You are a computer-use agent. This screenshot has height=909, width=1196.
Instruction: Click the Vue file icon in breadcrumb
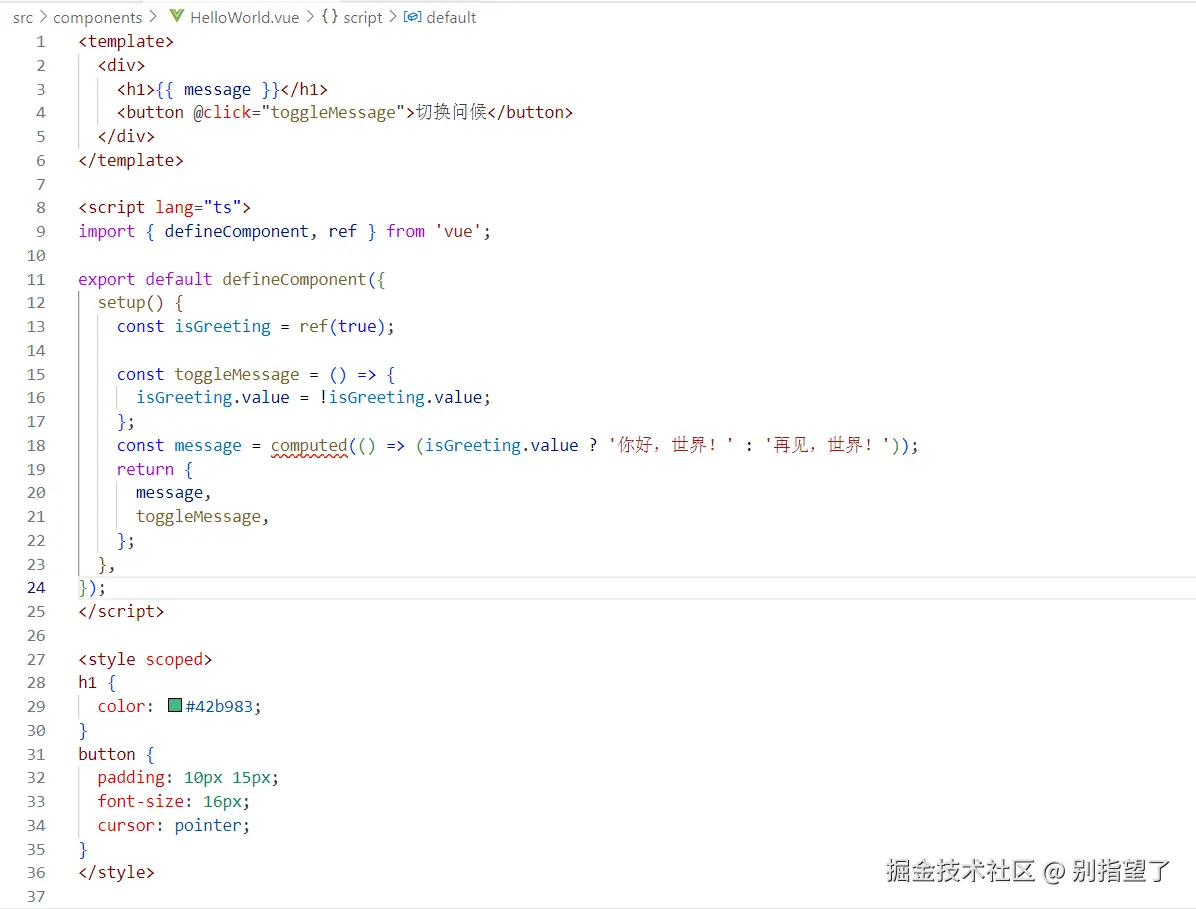coord(177,16)
